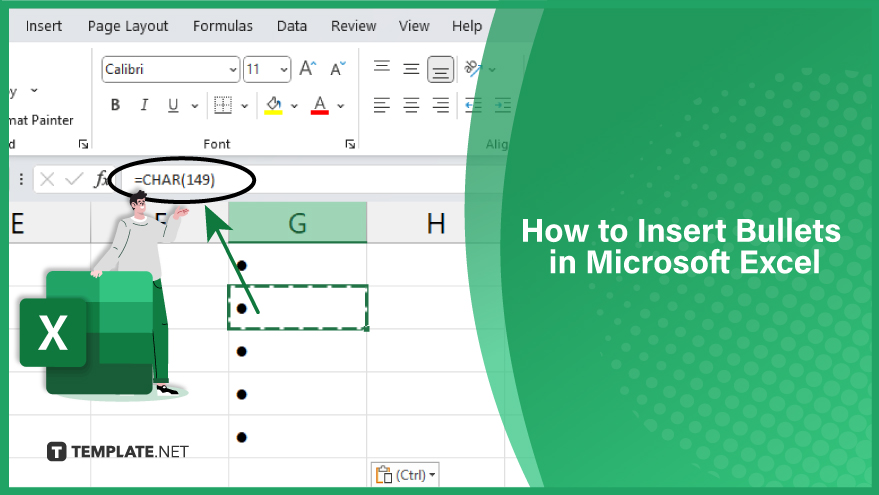Toggle the Bottom Align button
Screen dimensions: 879x495
tap(441, 70)
